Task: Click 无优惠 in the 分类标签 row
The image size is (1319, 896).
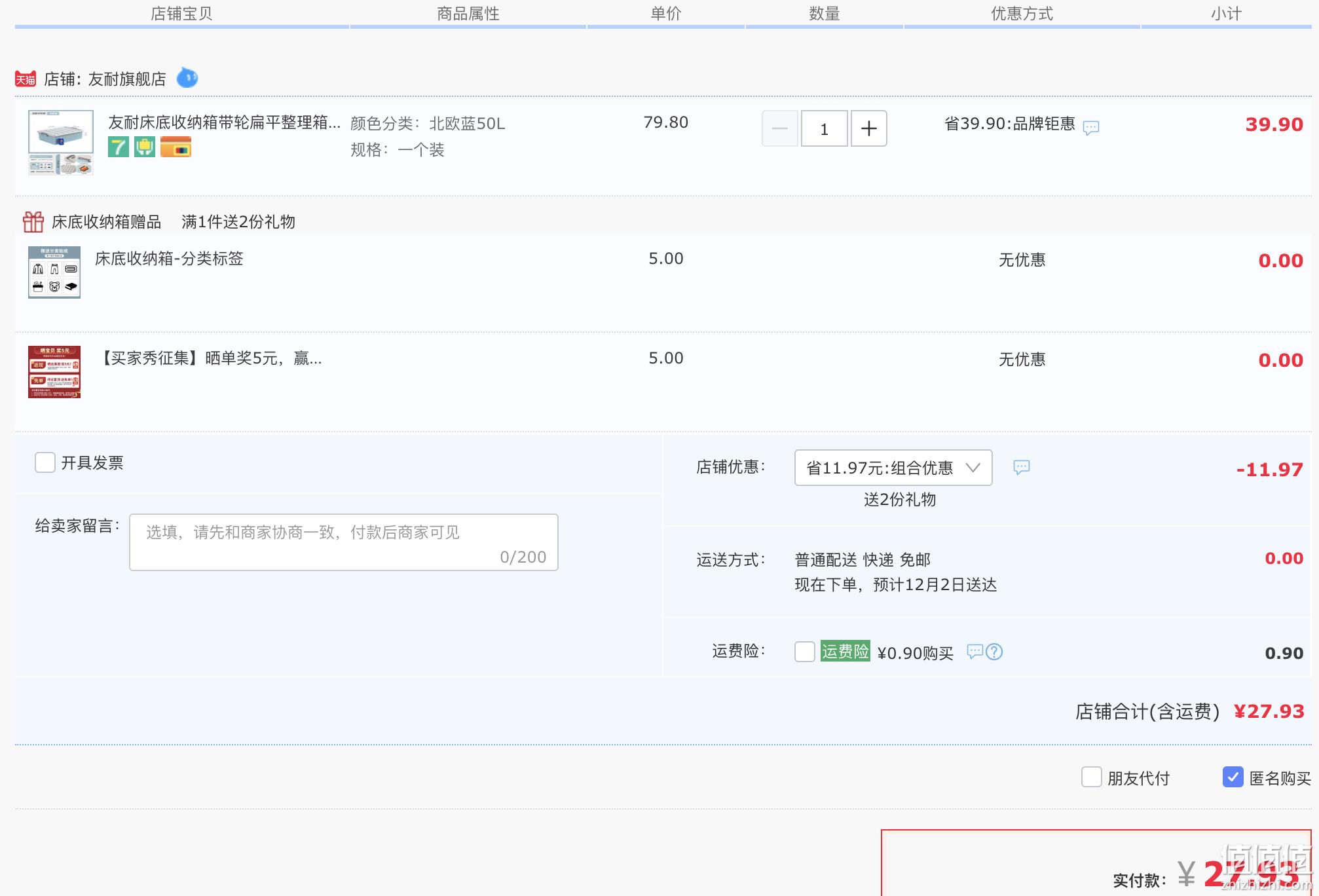Action: pos(1022,260)
